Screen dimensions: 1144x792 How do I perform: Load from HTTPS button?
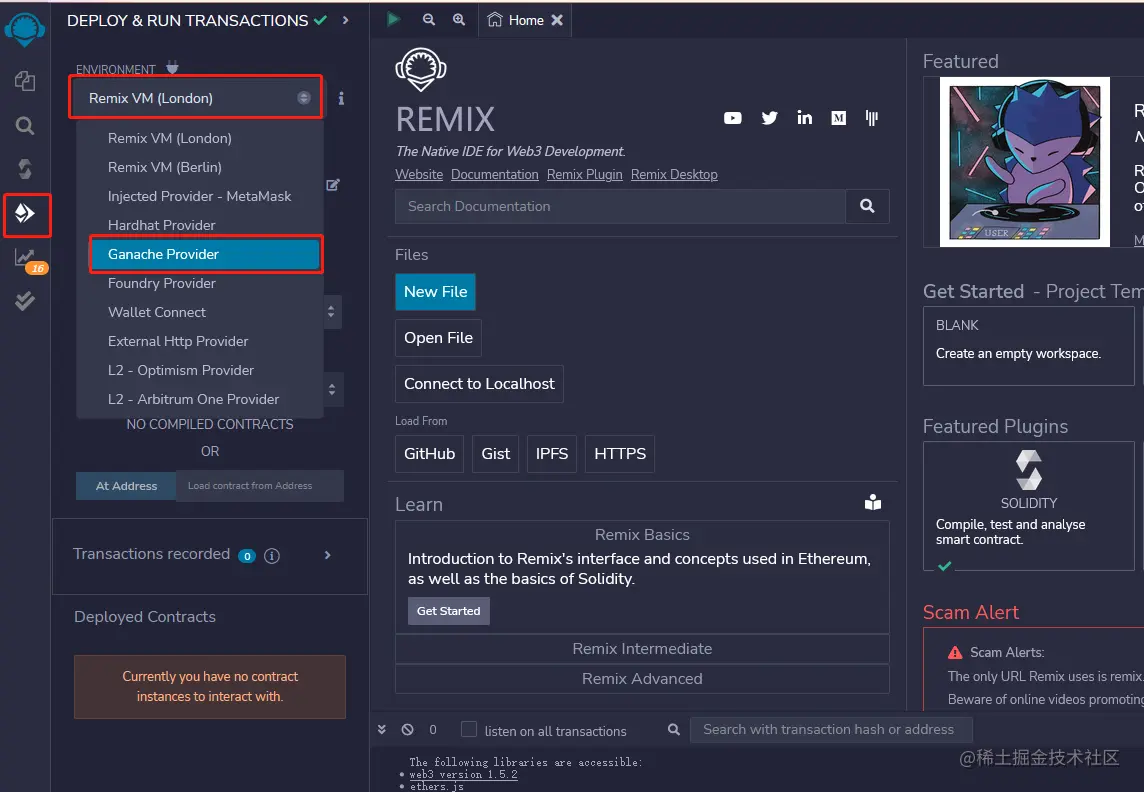click(620, 454)
